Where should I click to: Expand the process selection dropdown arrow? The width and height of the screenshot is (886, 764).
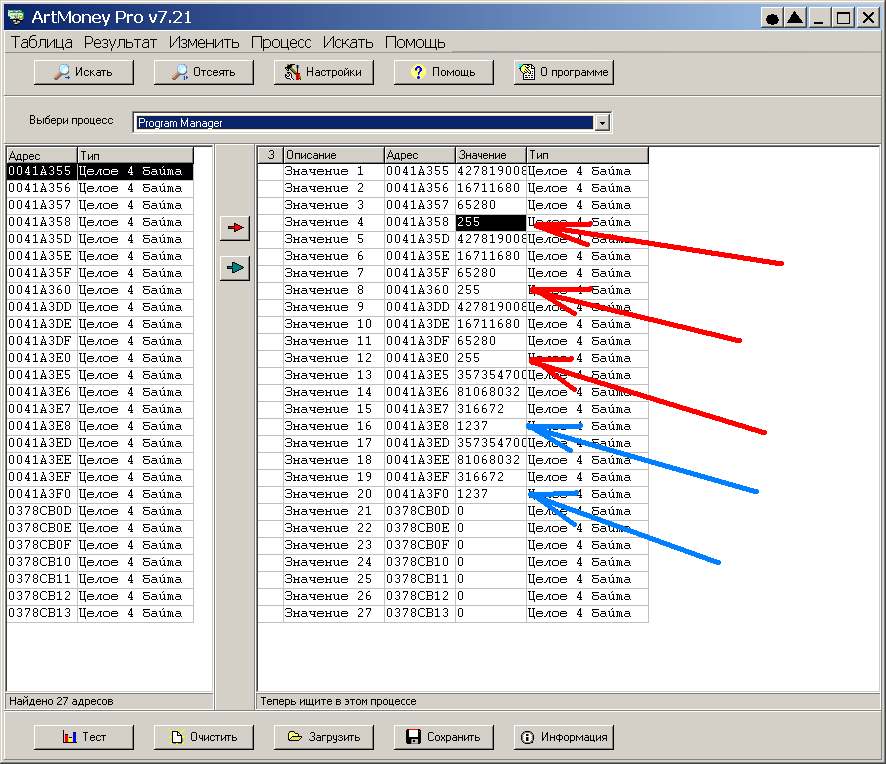click(602, 123)
